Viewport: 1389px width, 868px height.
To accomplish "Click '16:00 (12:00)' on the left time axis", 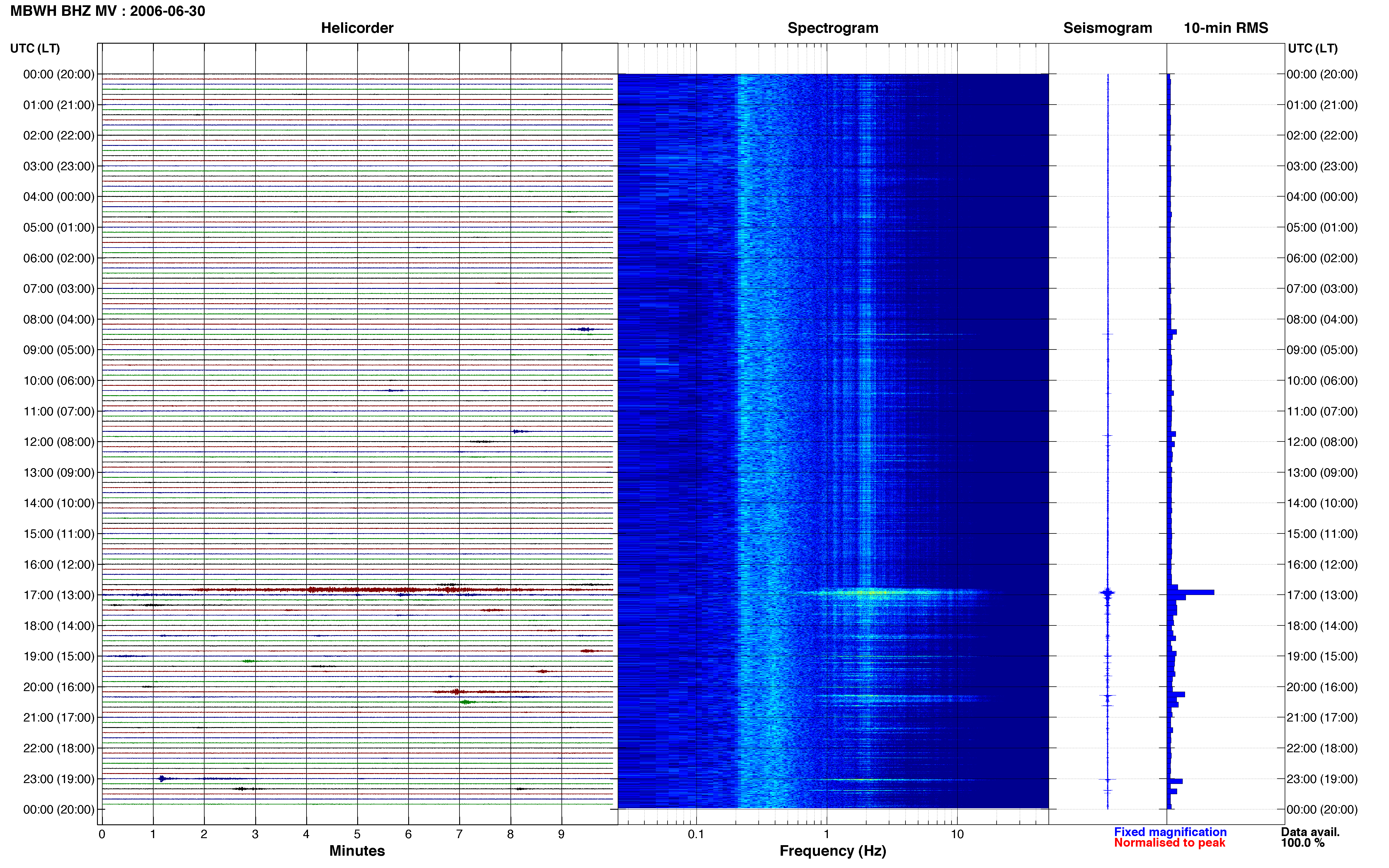I will (x=59, y=564).
